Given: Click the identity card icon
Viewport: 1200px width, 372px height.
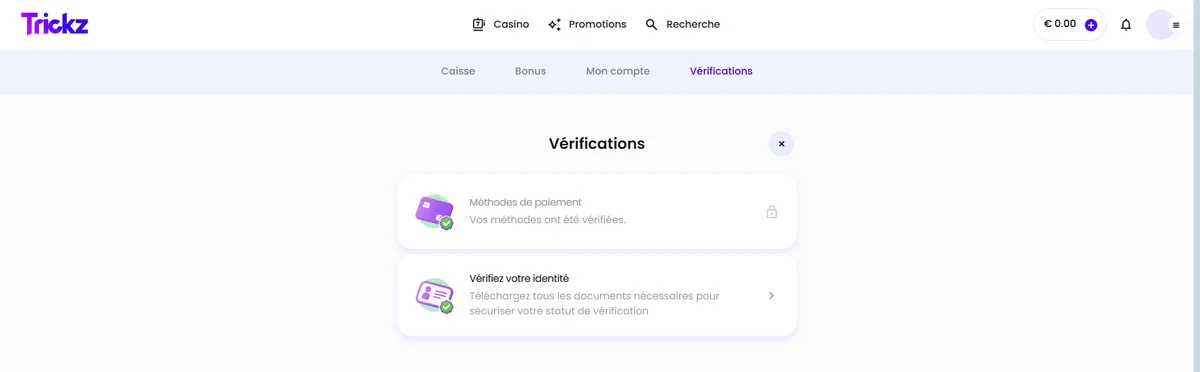Looking at the screenshot, I should pyautogui.click(x=435, y=295).
